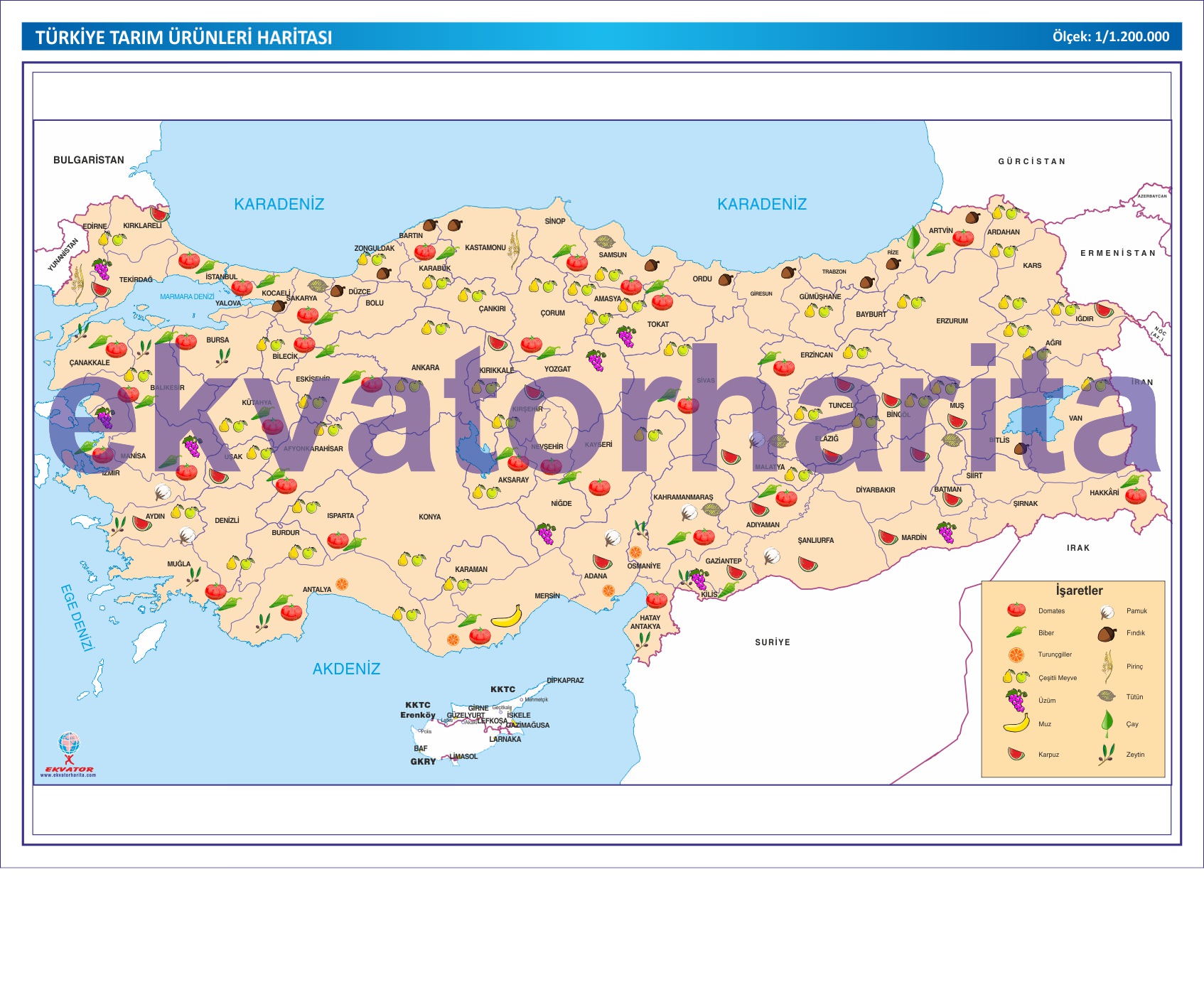Click the scale text 'Ölçek: 1/1.200.000'
Screen dimensions: 1204x992
click(x=1111, y=36)
